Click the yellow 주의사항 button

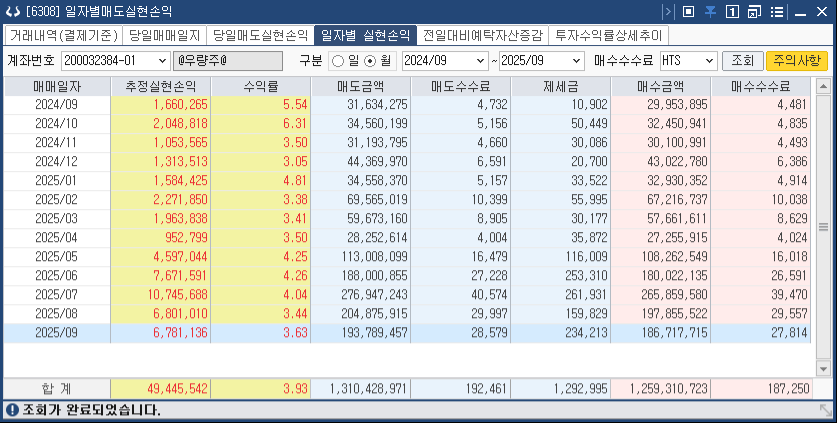click(x=796, y=61)
